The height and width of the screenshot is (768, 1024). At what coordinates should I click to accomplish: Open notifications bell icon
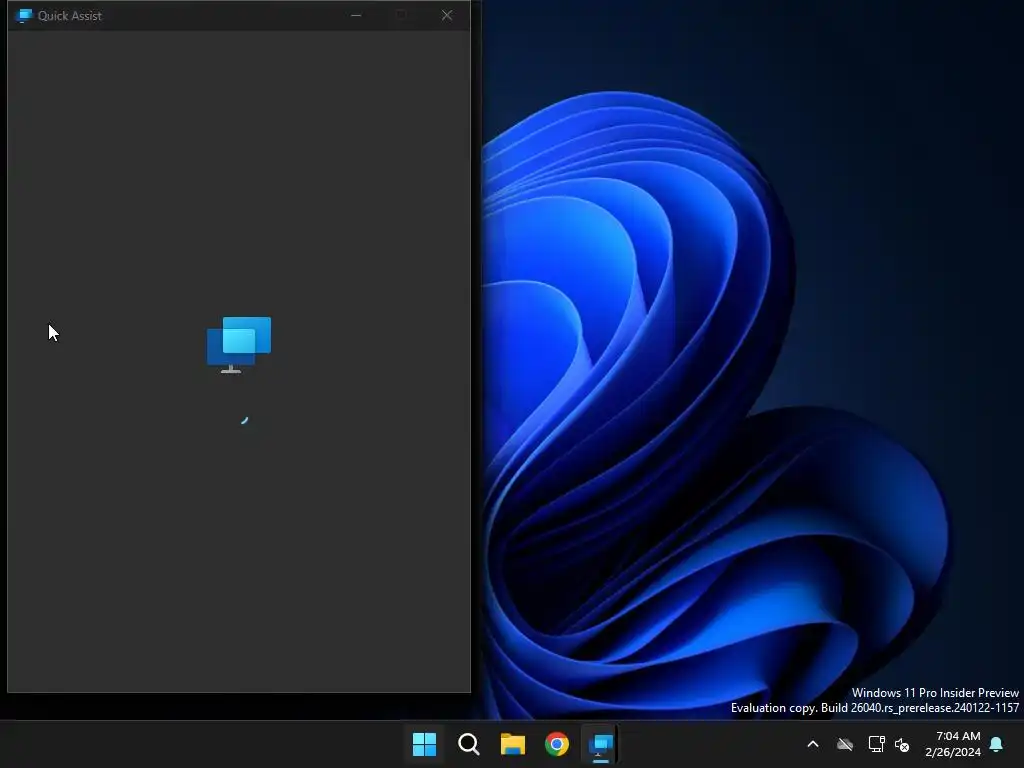997,744
